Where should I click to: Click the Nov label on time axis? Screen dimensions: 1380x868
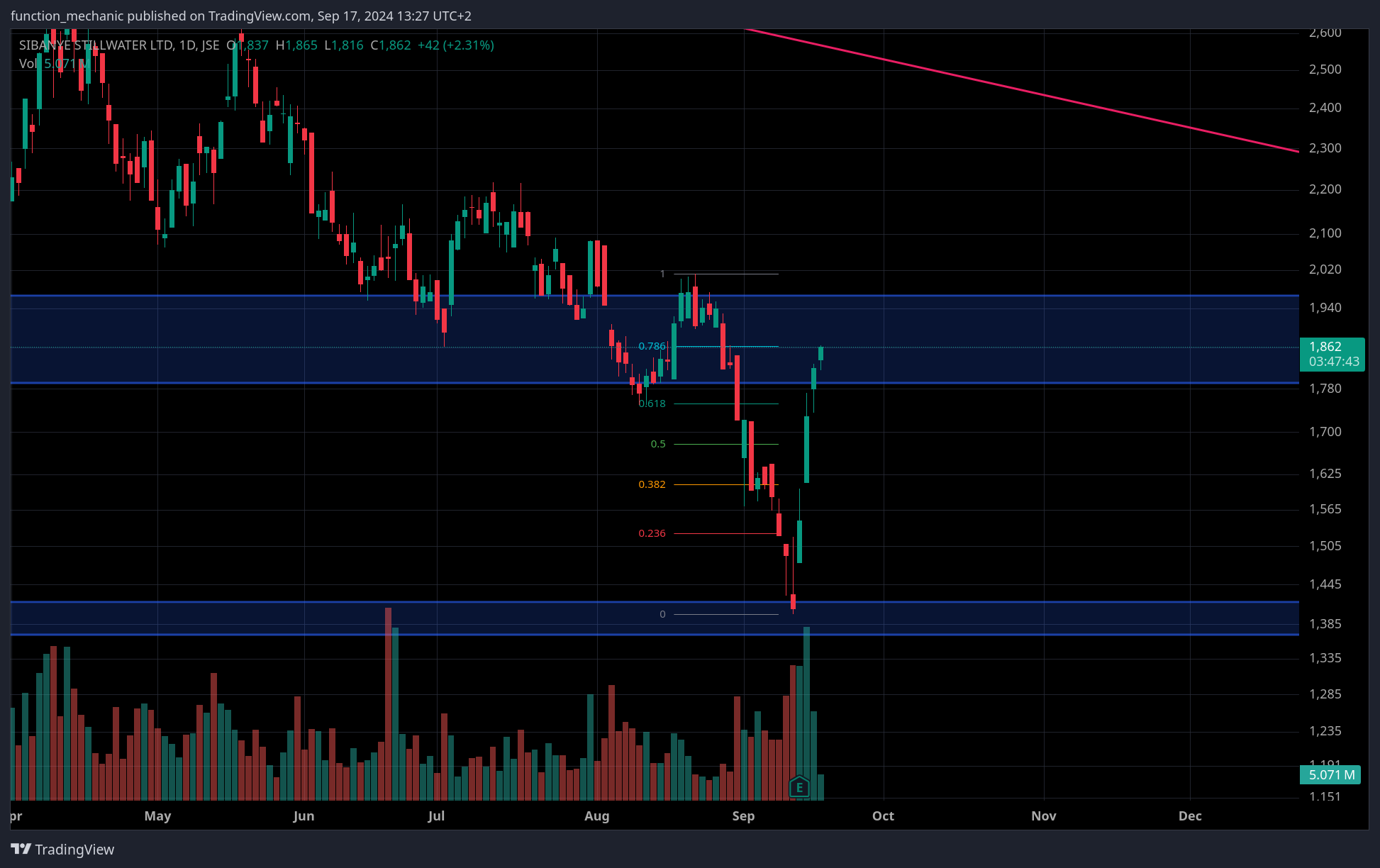[1043, 816]
